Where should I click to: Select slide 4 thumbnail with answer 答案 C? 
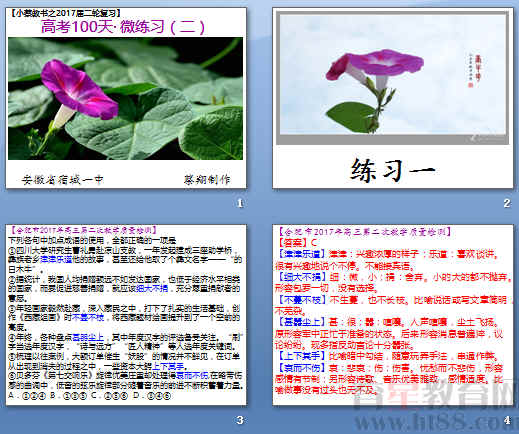[x=393, y=315]
